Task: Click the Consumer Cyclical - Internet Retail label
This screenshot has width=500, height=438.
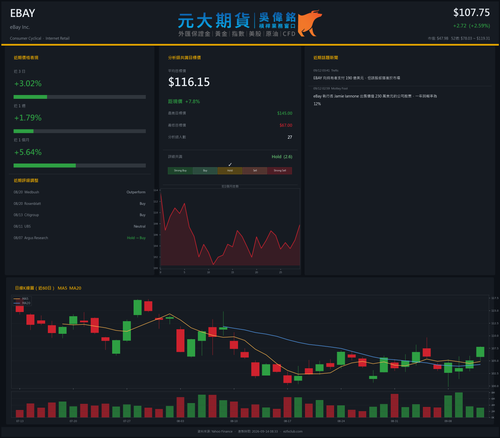Action: click(x=40, y=38)
